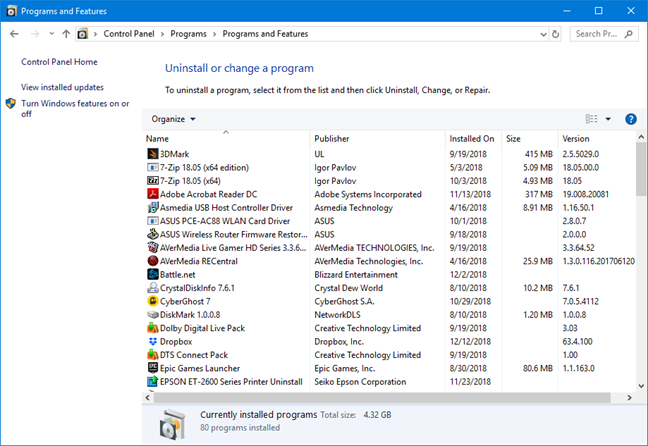Click the DiskMark 1.0.0.8 icon
The image size is (648, 446).
click(152, 315)
